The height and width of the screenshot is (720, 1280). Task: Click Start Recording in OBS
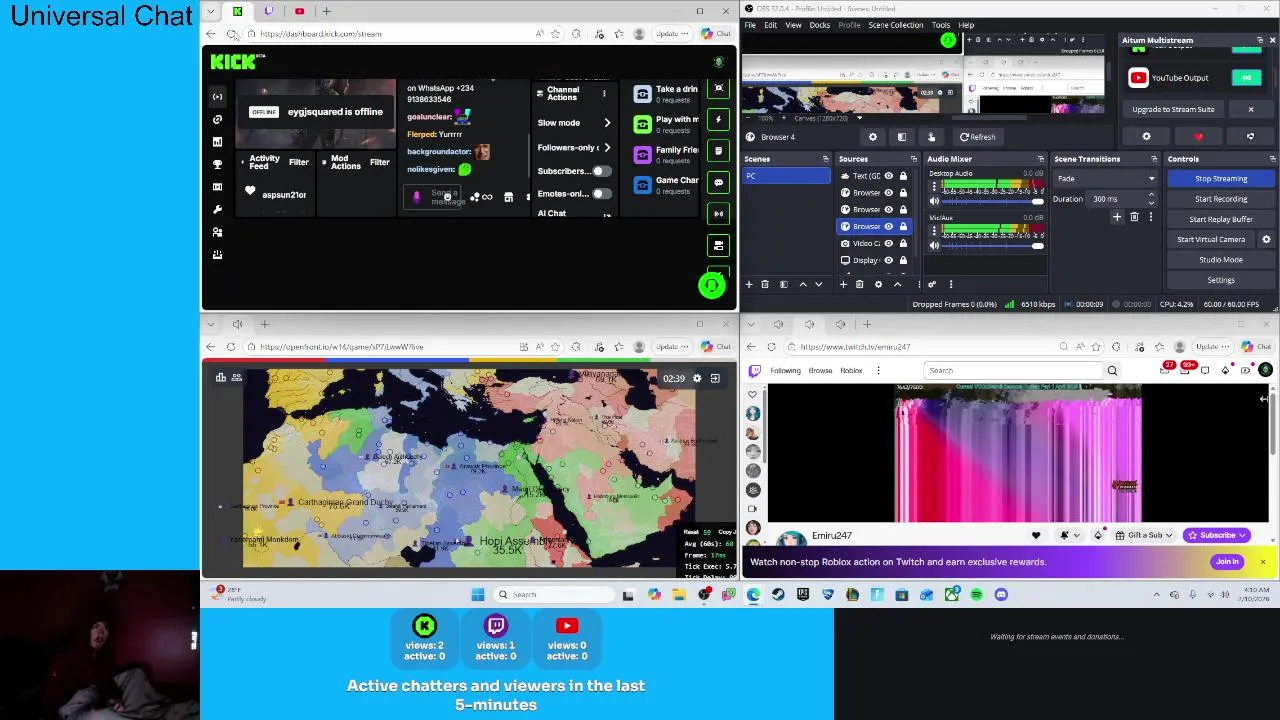(1221, 199)
